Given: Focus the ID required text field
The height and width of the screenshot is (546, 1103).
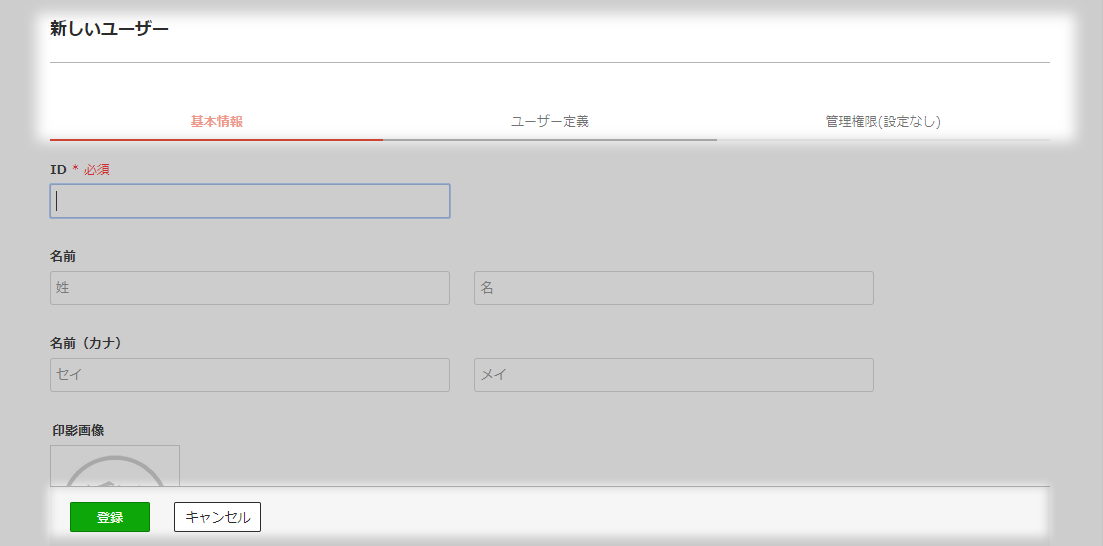Looking at the screenshot, I should [250, 201].
